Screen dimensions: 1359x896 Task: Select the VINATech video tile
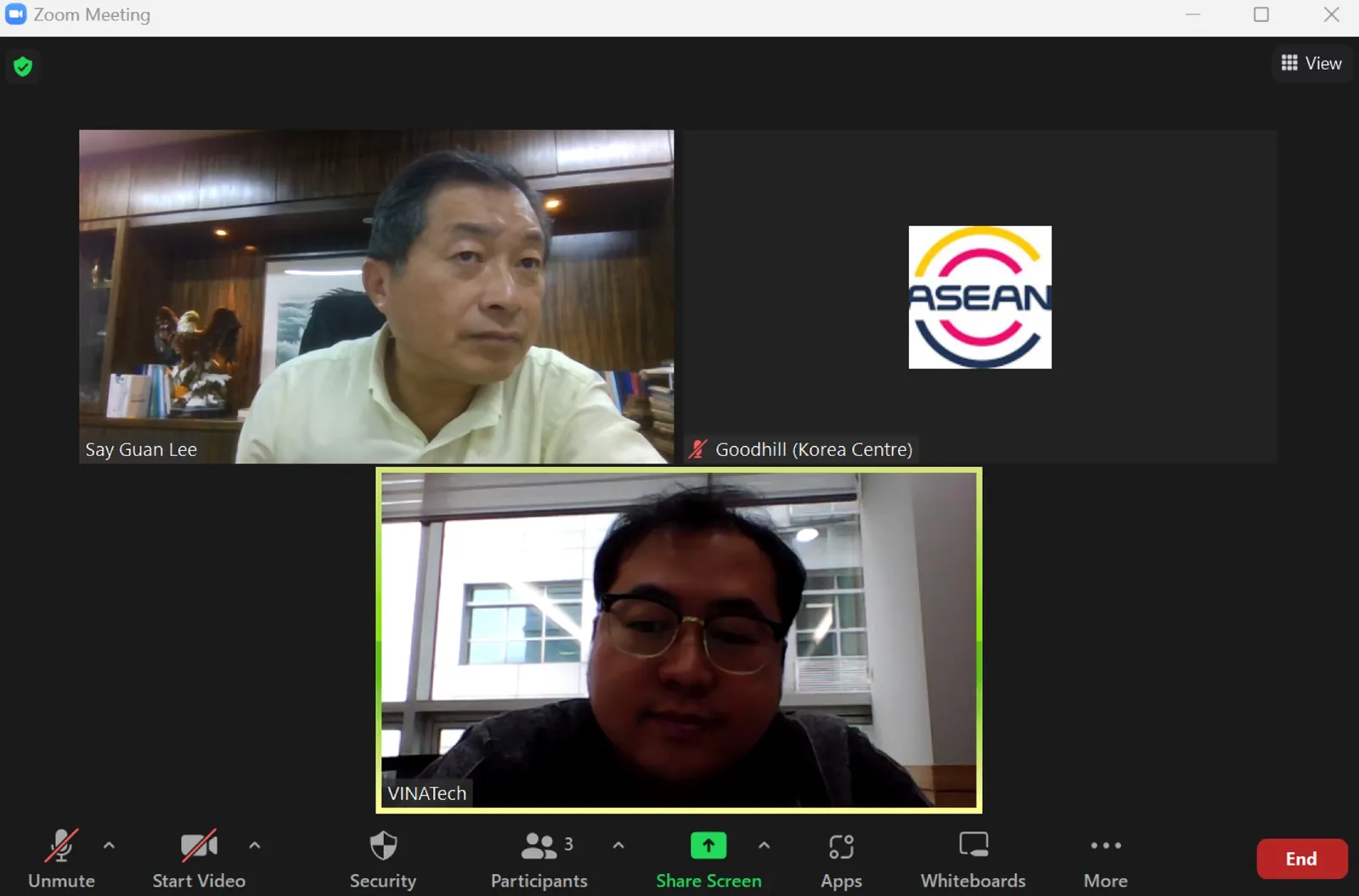(x=679, y=640)
